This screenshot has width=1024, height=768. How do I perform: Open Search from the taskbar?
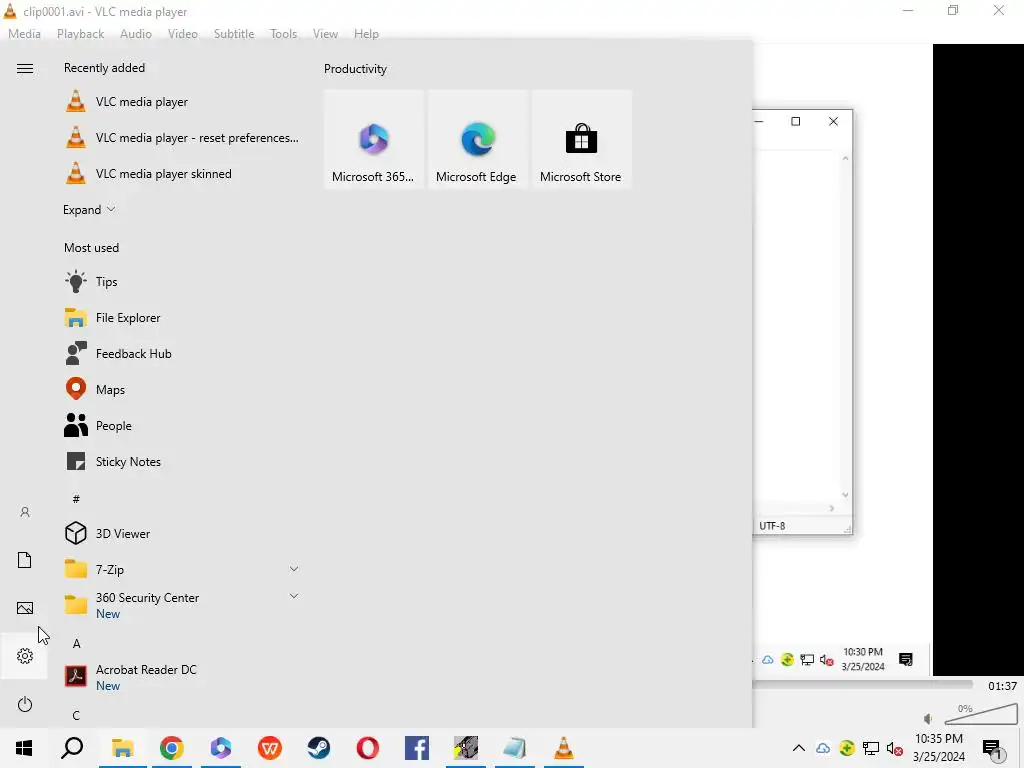point(72,748)
